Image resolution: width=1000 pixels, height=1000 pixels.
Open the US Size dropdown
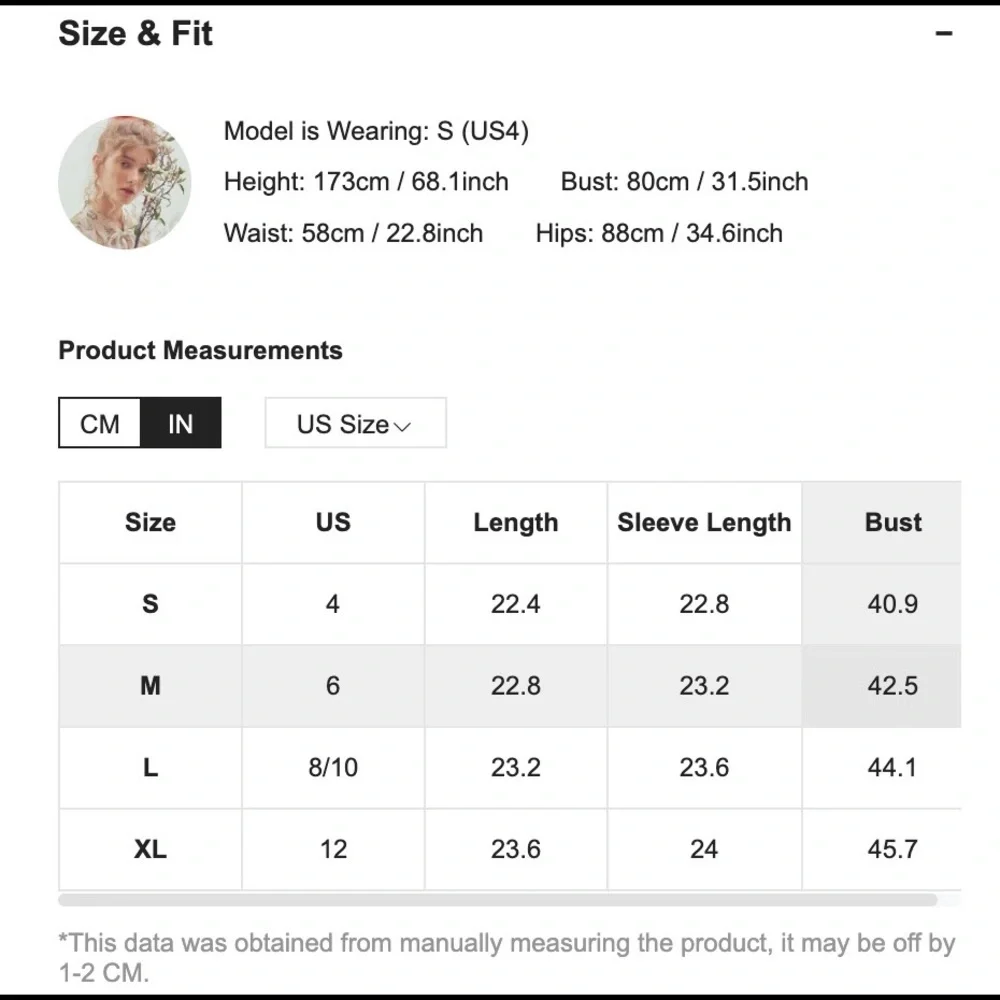[x=354, y=424]
